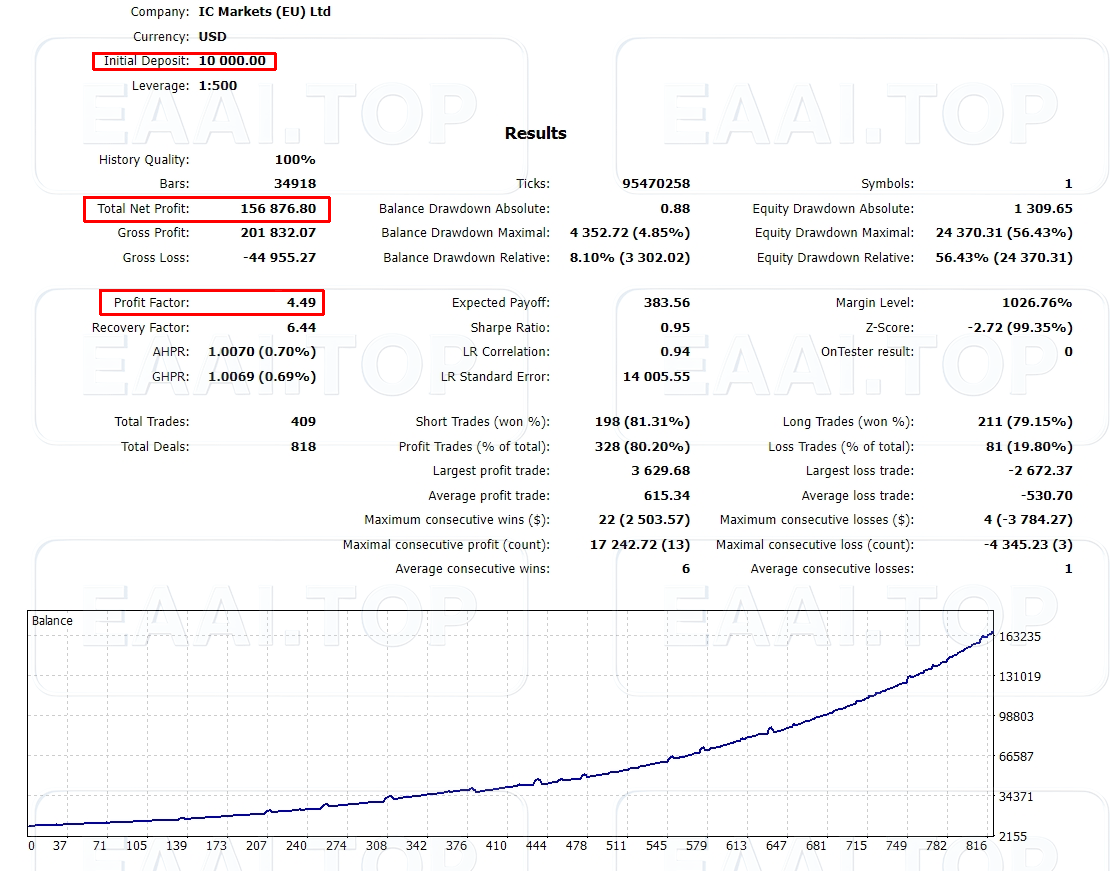Select the Gross Loss value -44 955.27
This screenshot has height=871, width=1116.
pyautogui.click(x=279, y=258)
